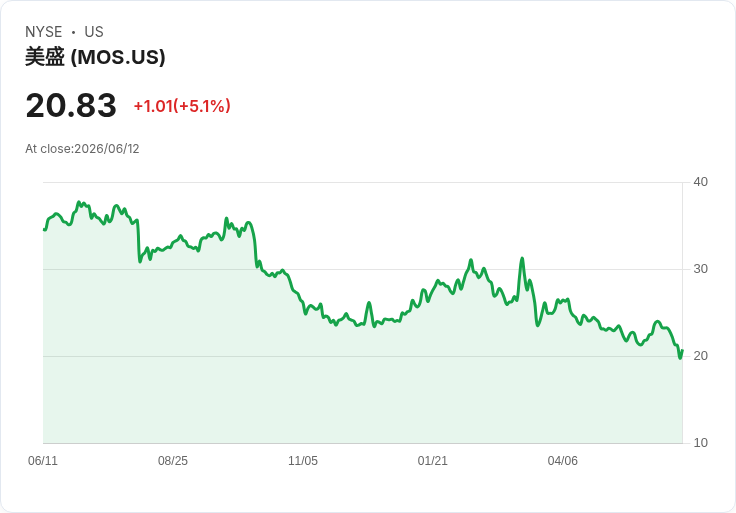Click the 30 price axis label
Viewport: 736px width, 513px height.
click(x=700, y=269)
